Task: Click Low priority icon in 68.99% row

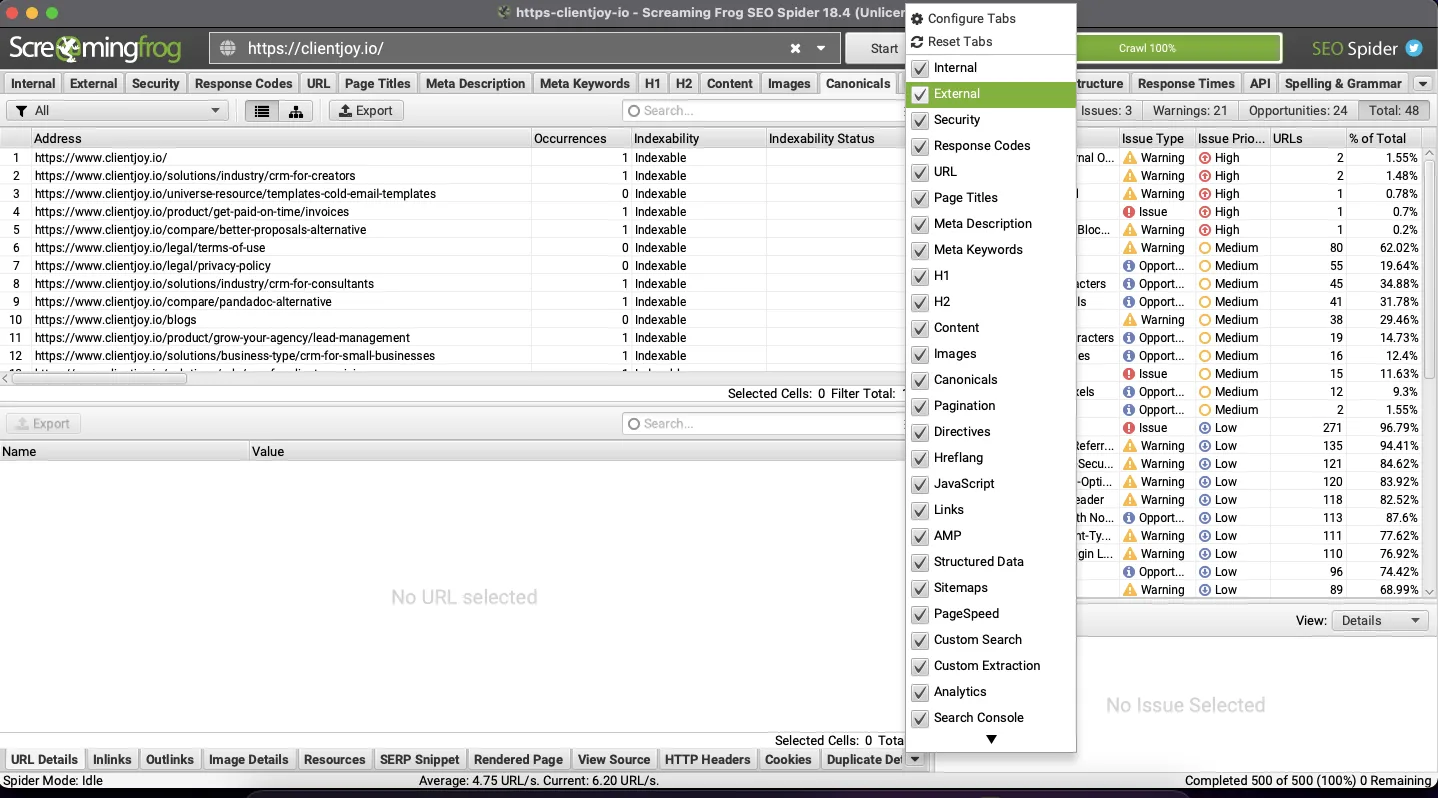Action: [x=1205, y=590]
